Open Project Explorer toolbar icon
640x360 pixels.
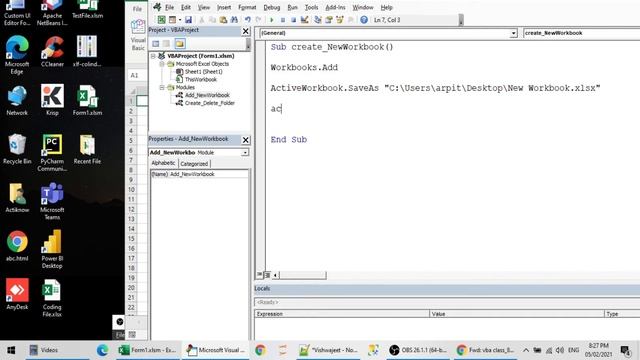[318, 20]
